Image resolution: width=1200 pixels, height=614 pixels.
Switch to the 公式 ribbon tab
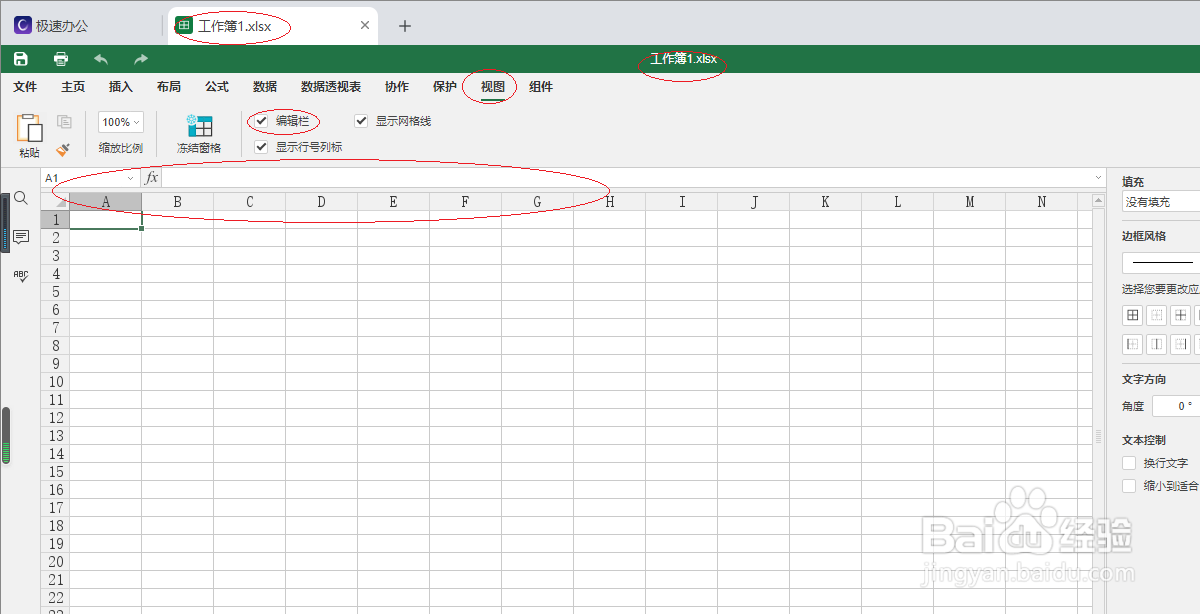coord(216,87)
